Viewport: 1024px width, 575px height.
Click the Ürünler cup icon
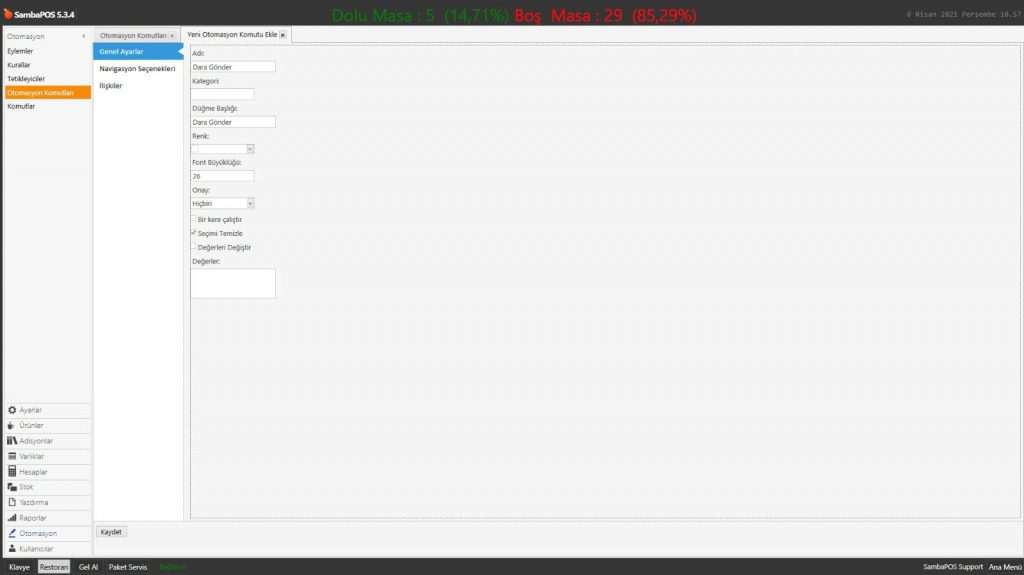12,425
